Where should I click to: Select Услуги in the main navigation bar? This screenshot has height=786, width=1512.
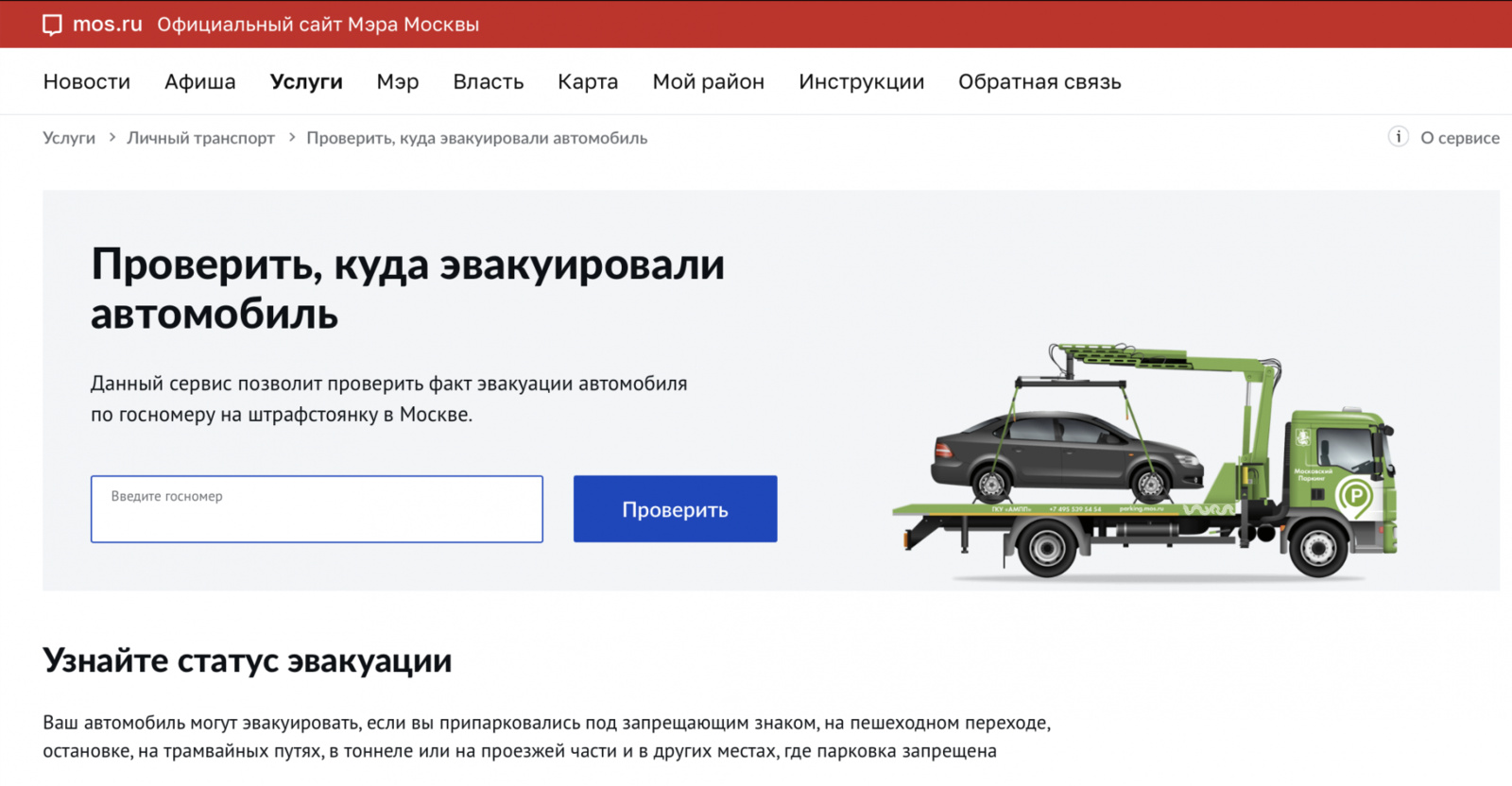point(306,82)
